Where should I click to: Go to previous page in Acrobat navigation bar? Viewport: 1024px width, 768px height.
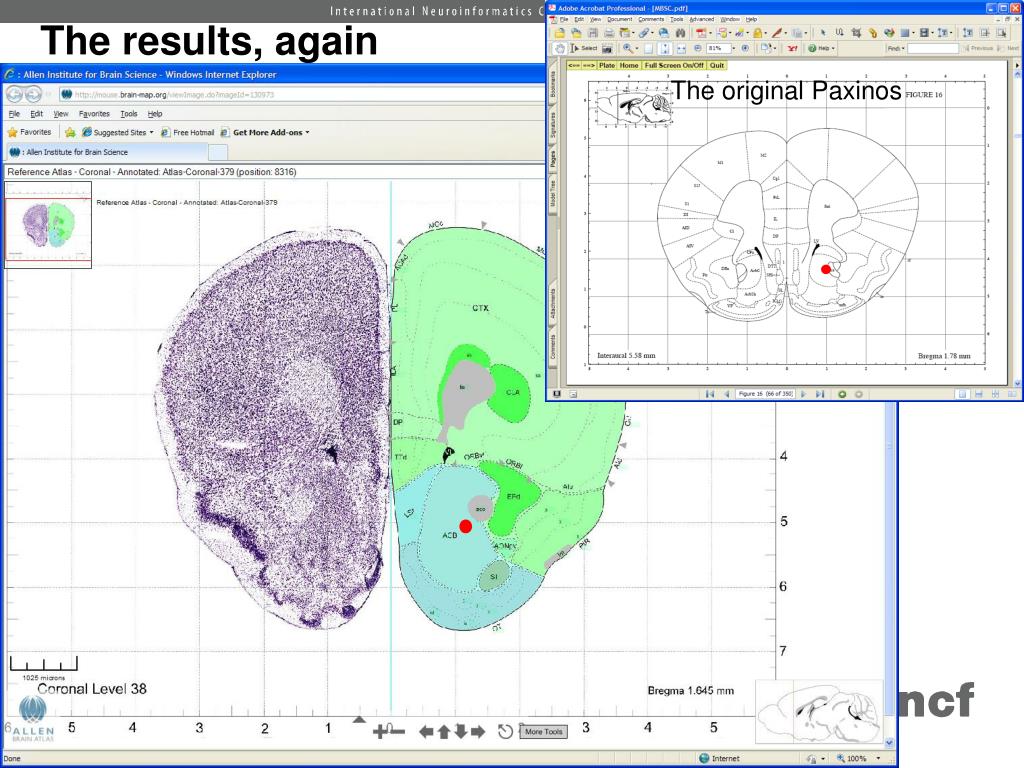[727, 394]
